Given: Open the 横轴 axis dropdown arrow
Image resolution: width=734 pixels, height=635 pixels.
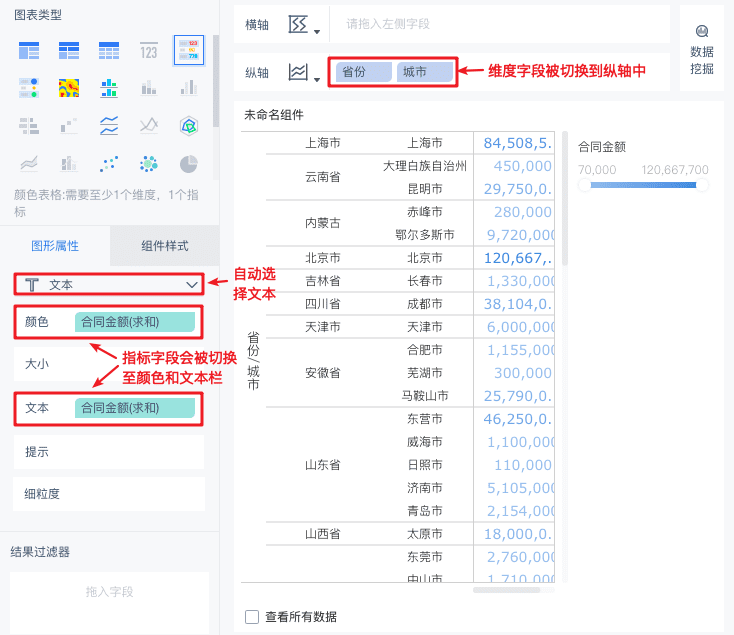Looking at the screenshot, I should click(317, 31).
